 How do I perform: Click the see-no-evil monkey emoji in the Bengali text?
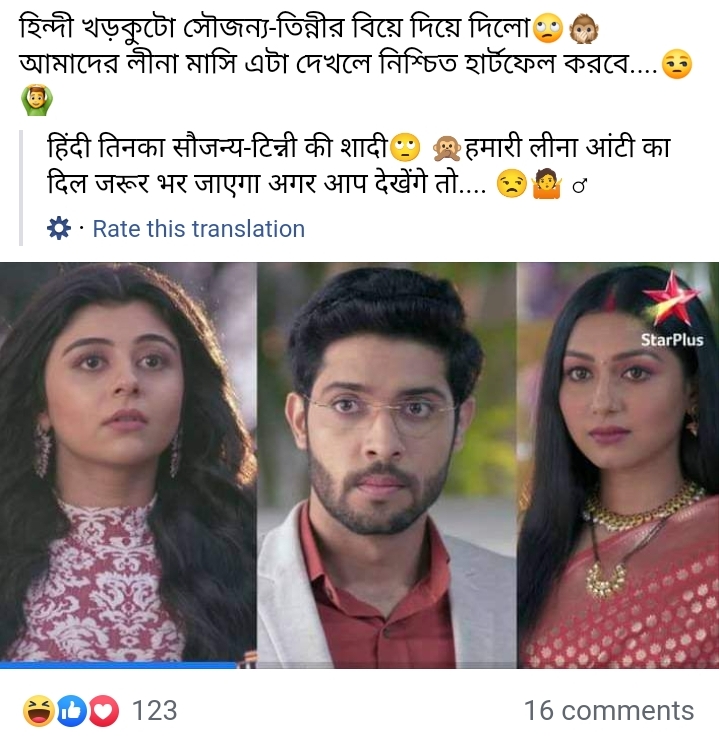click(x=583, y=28)
